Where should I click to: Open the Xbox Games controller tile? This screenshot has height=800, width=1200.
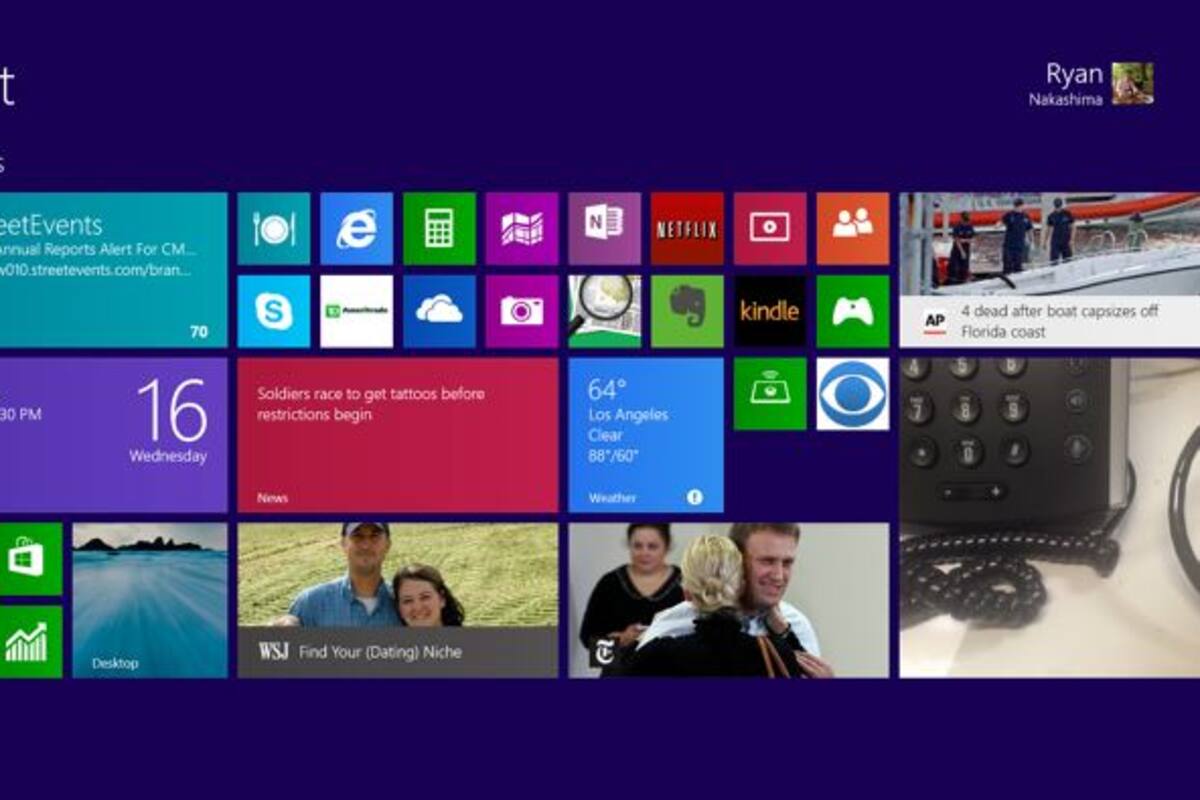click(x=853, y=311)
